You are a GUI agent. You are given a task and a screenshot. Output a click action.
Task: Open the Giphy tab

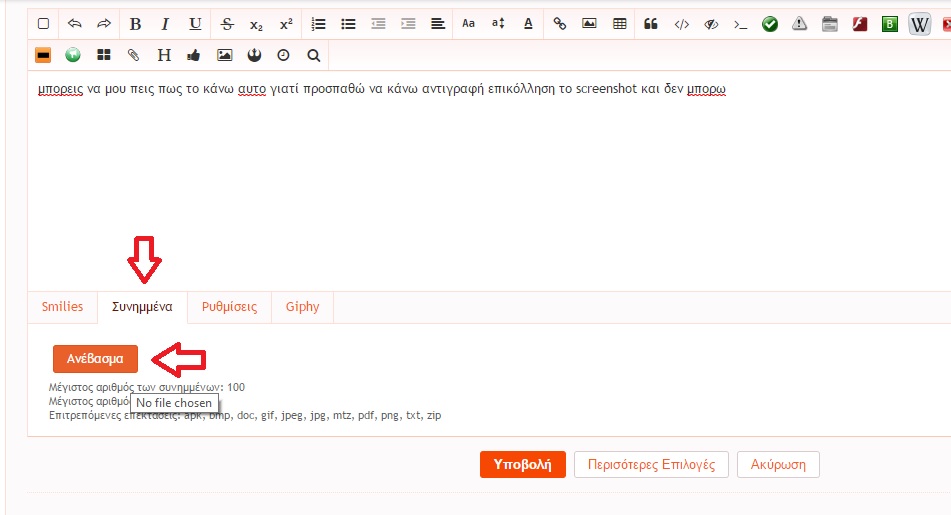pyautogui.click(x=302, y=307)
